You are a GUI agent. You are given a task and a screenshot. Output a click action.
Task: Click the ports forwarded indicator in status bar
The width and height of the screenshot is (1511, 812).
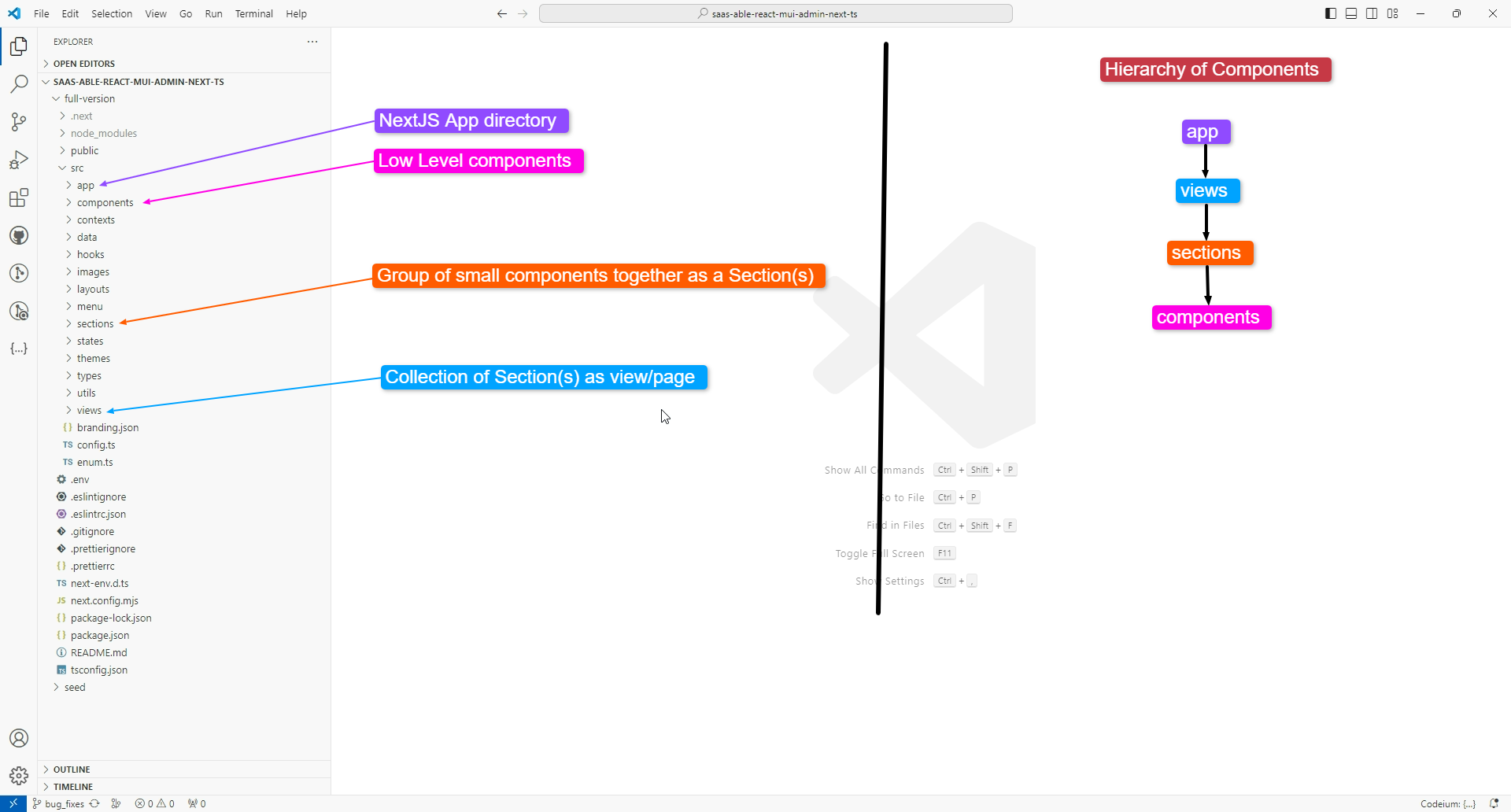[x=197, y=804]
